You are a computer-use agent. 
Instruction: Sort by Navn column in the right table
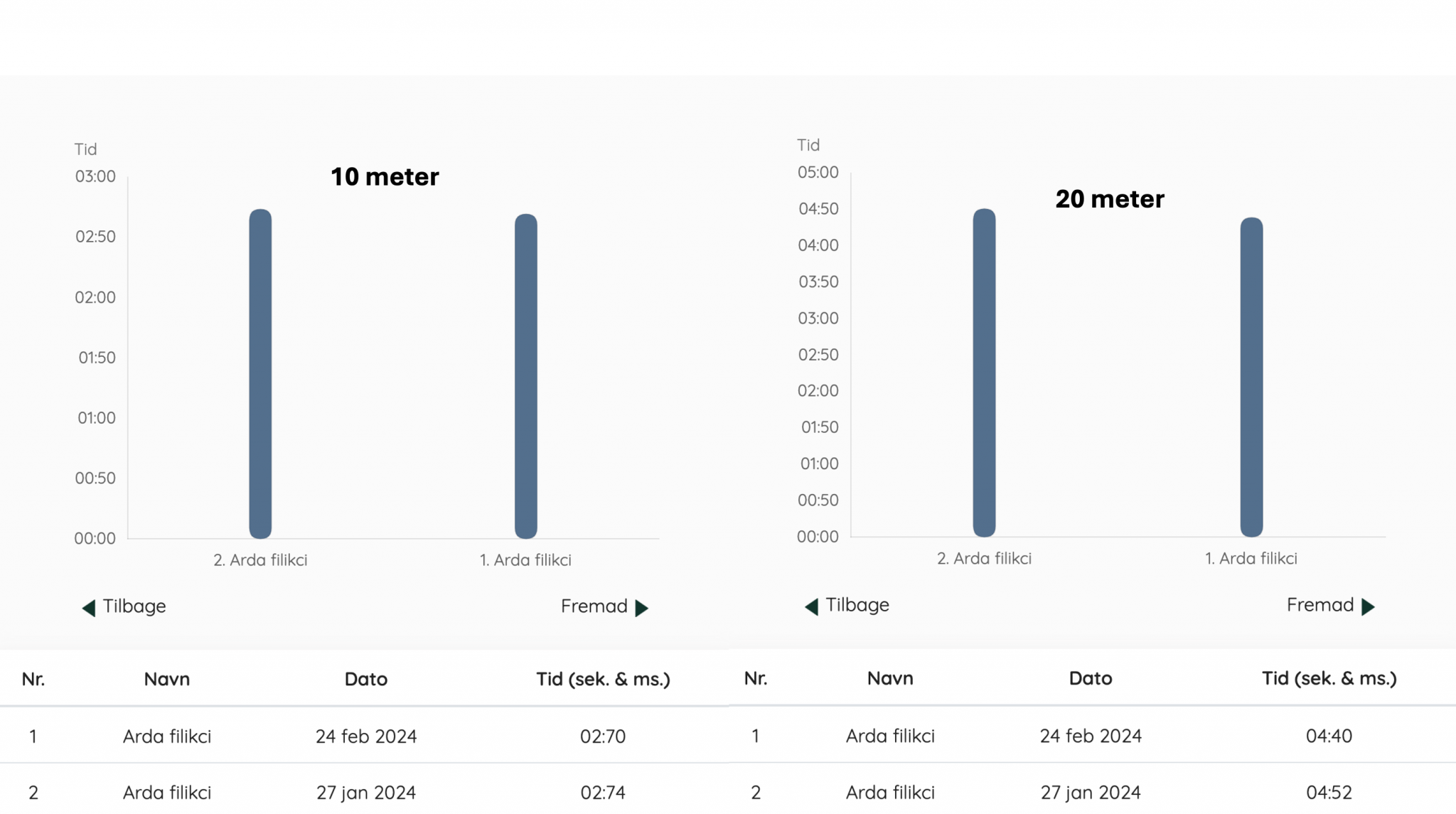[890, 678]
